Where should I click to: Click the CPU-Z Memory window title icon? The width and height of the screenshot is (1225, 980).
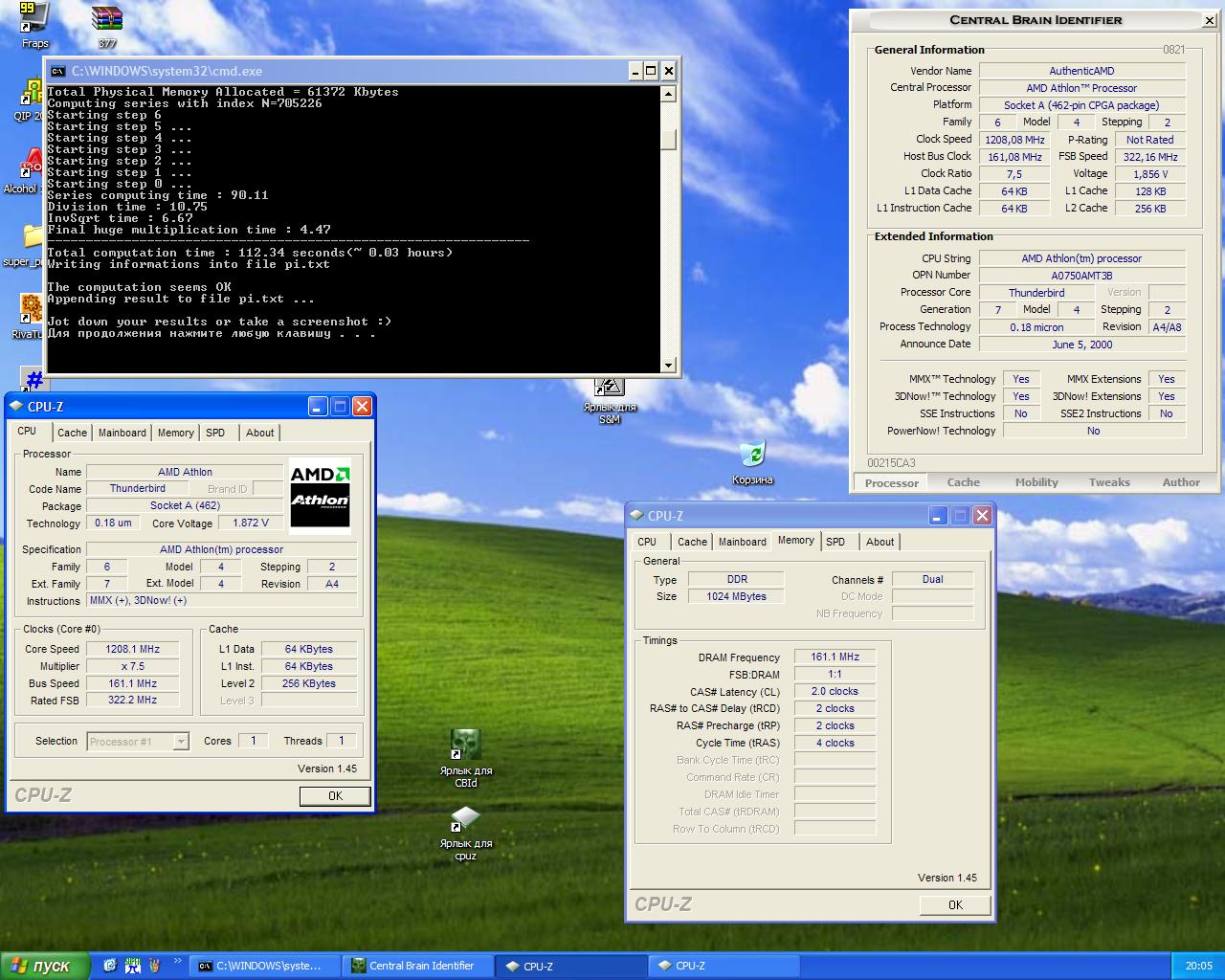click(x=636, y=516)
